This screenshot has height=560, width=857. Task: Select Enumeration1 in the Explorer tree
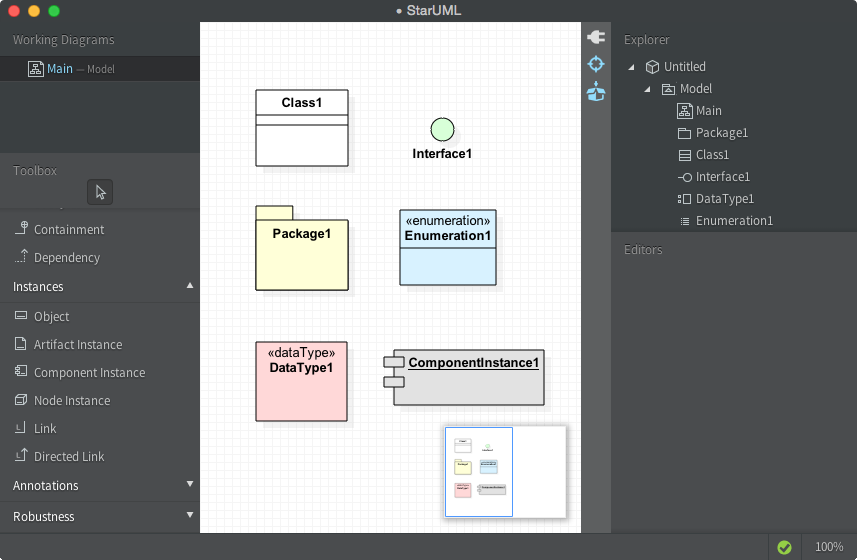[734, 221]
